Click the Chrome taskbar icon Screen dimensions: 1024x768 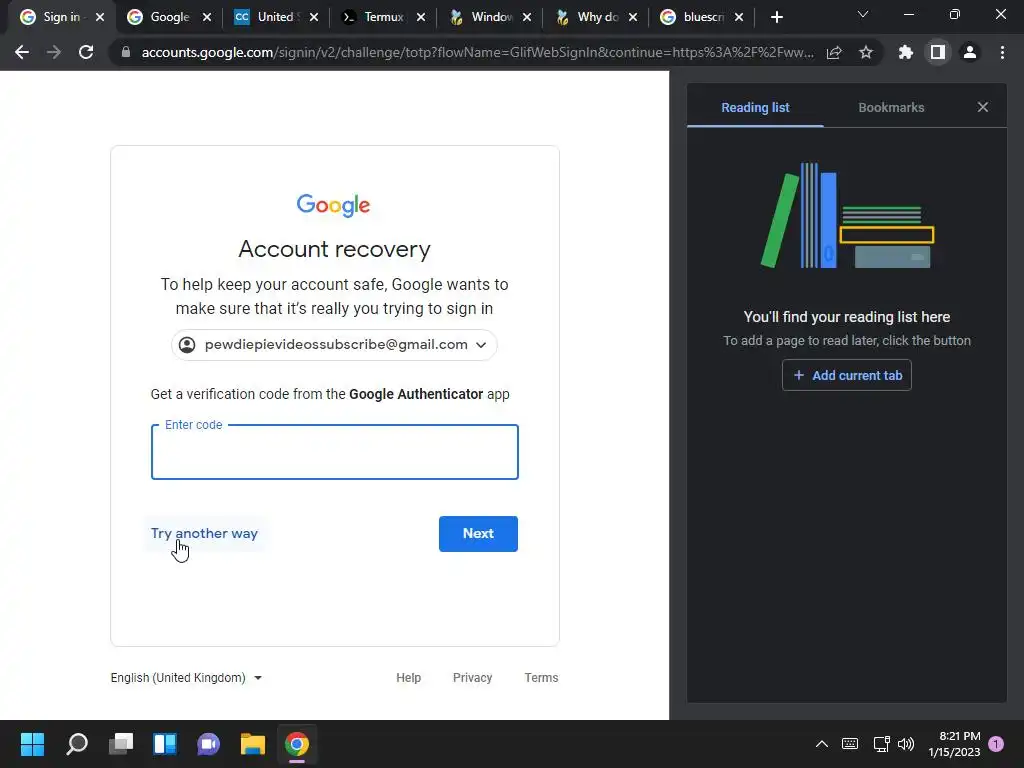pyautogui.click(x=297, y=744)
